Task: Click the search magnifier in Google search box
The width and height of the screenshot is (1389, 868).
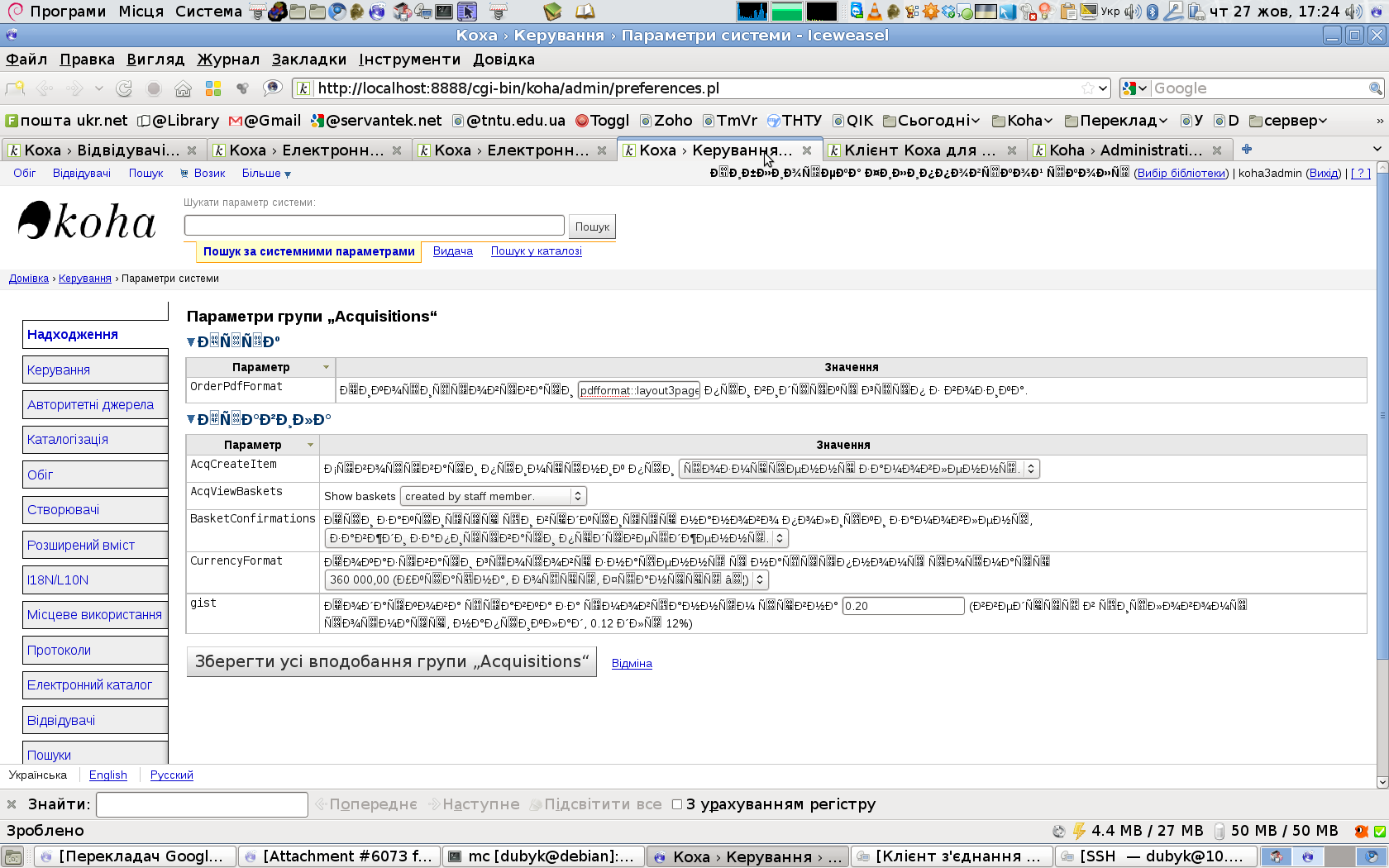Action: pyautogui.click(x=1375, y=88)
